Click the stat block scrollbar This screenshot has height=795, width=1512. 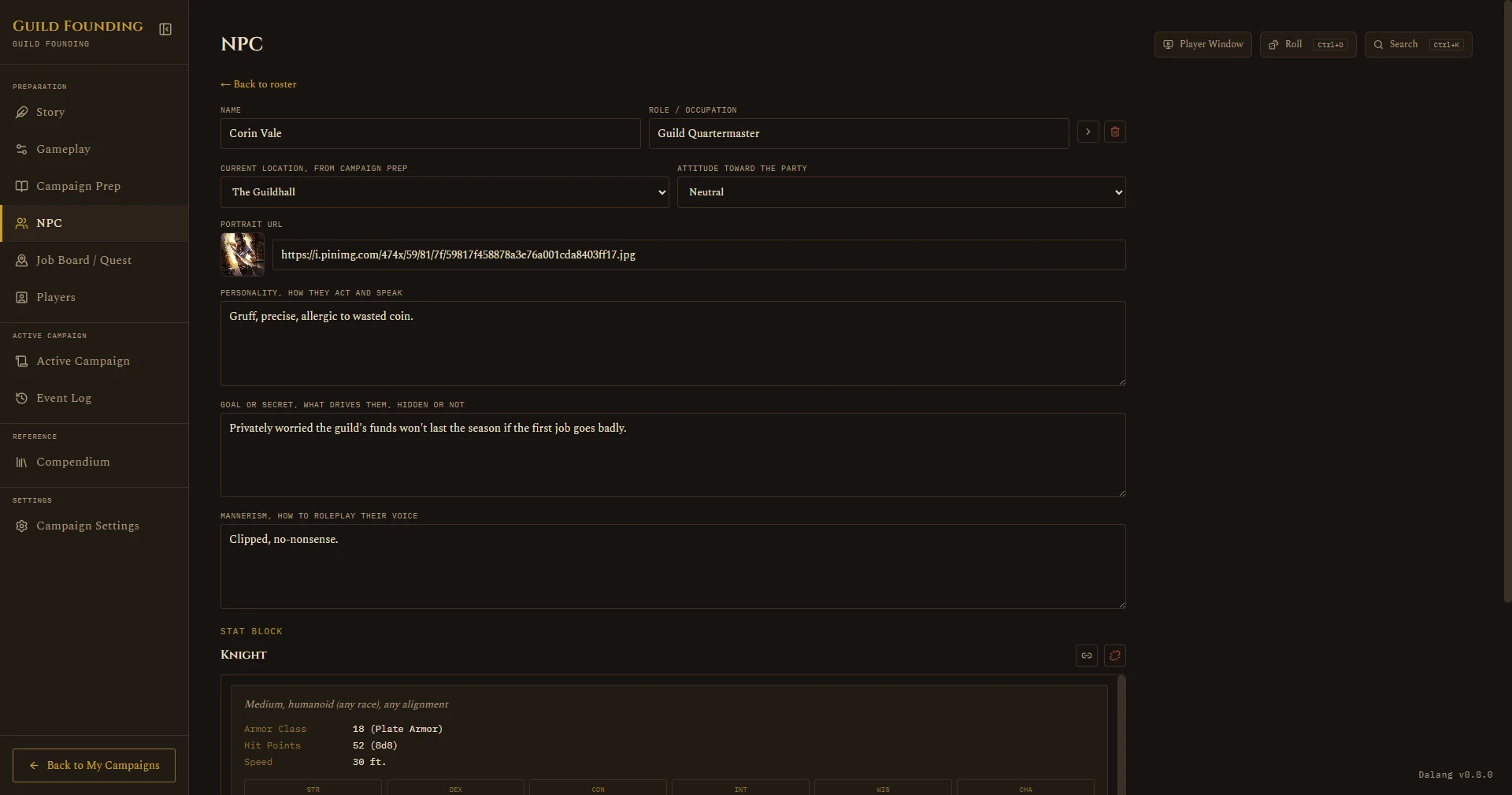click(x=1121, y=735)
